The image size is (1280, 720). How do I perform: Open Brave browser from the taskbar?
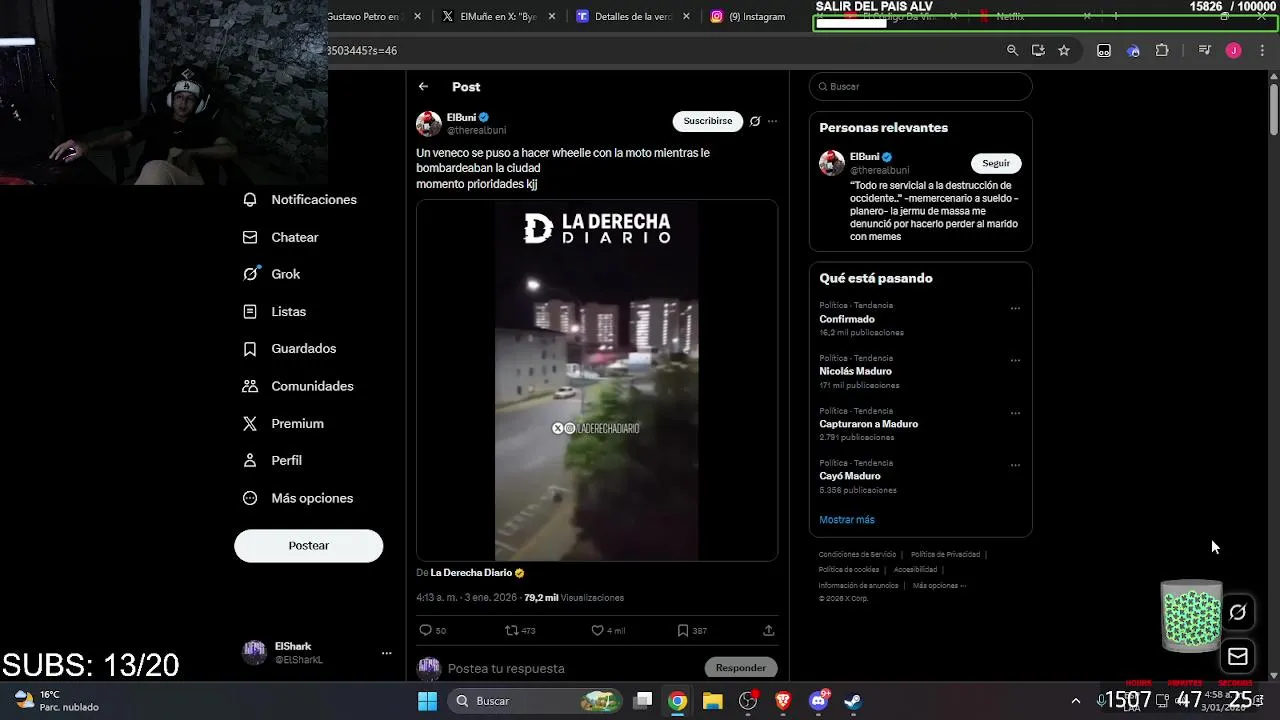(x=783, y=701)
